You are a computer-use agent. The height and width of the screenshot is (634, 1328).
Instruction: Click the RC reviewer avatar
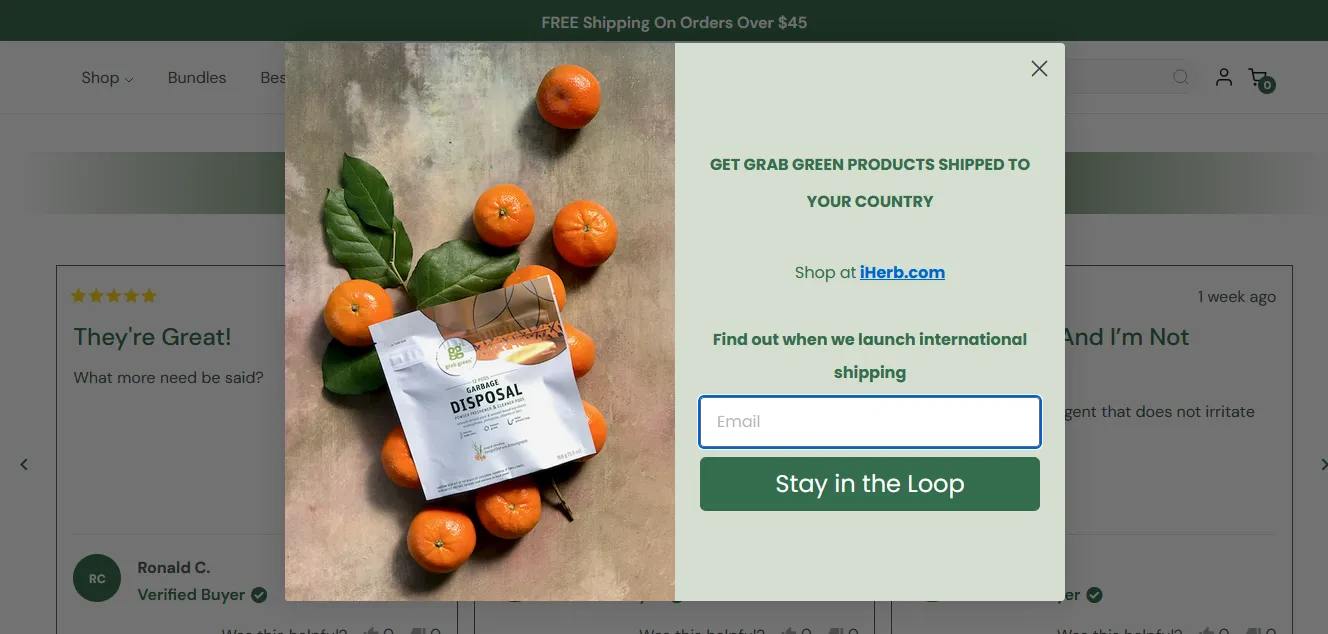pyautogui.click(x=97, y=579)
